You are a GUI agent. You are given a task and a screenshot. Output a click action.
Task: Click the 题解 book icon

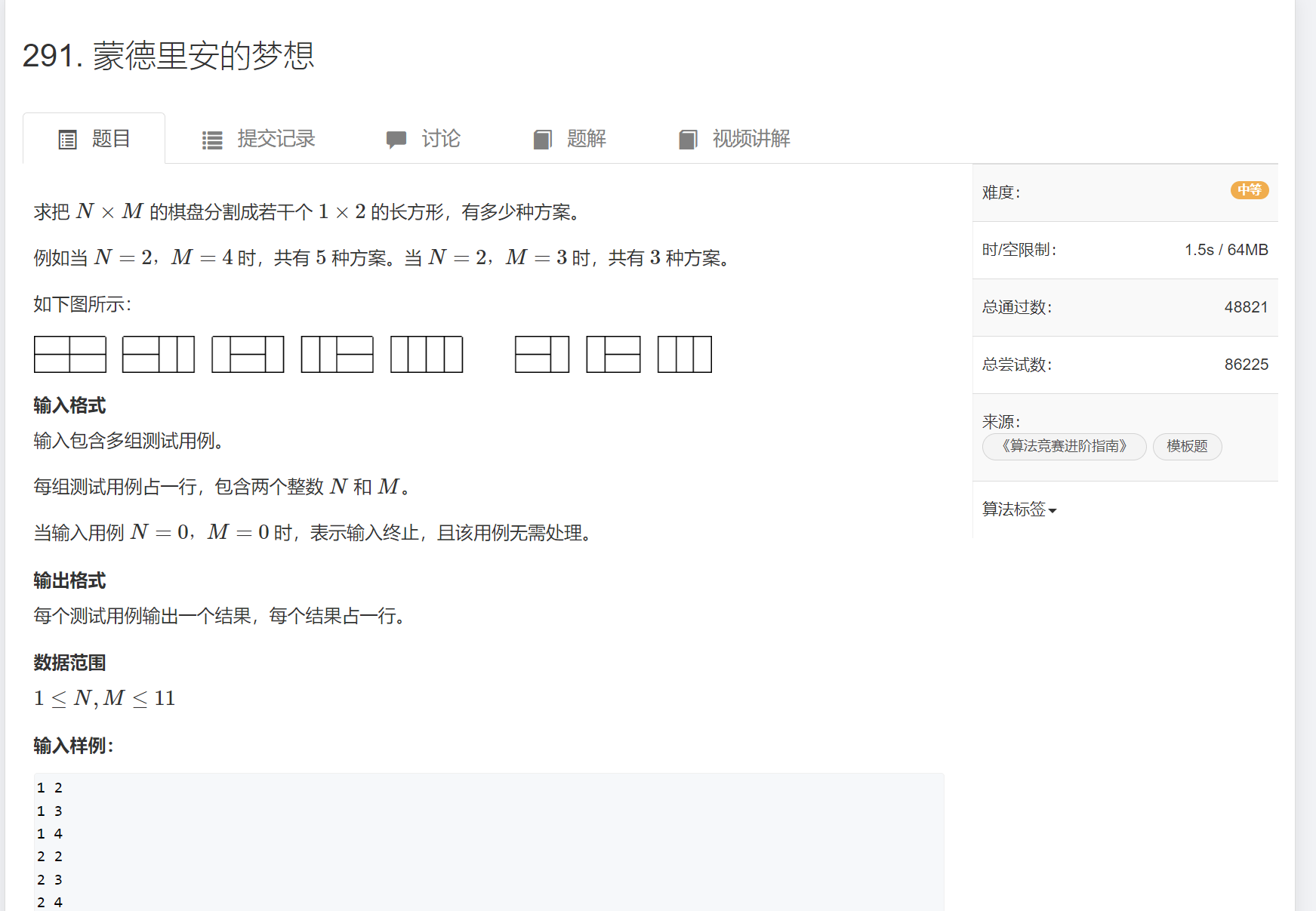tap(543, 140)
